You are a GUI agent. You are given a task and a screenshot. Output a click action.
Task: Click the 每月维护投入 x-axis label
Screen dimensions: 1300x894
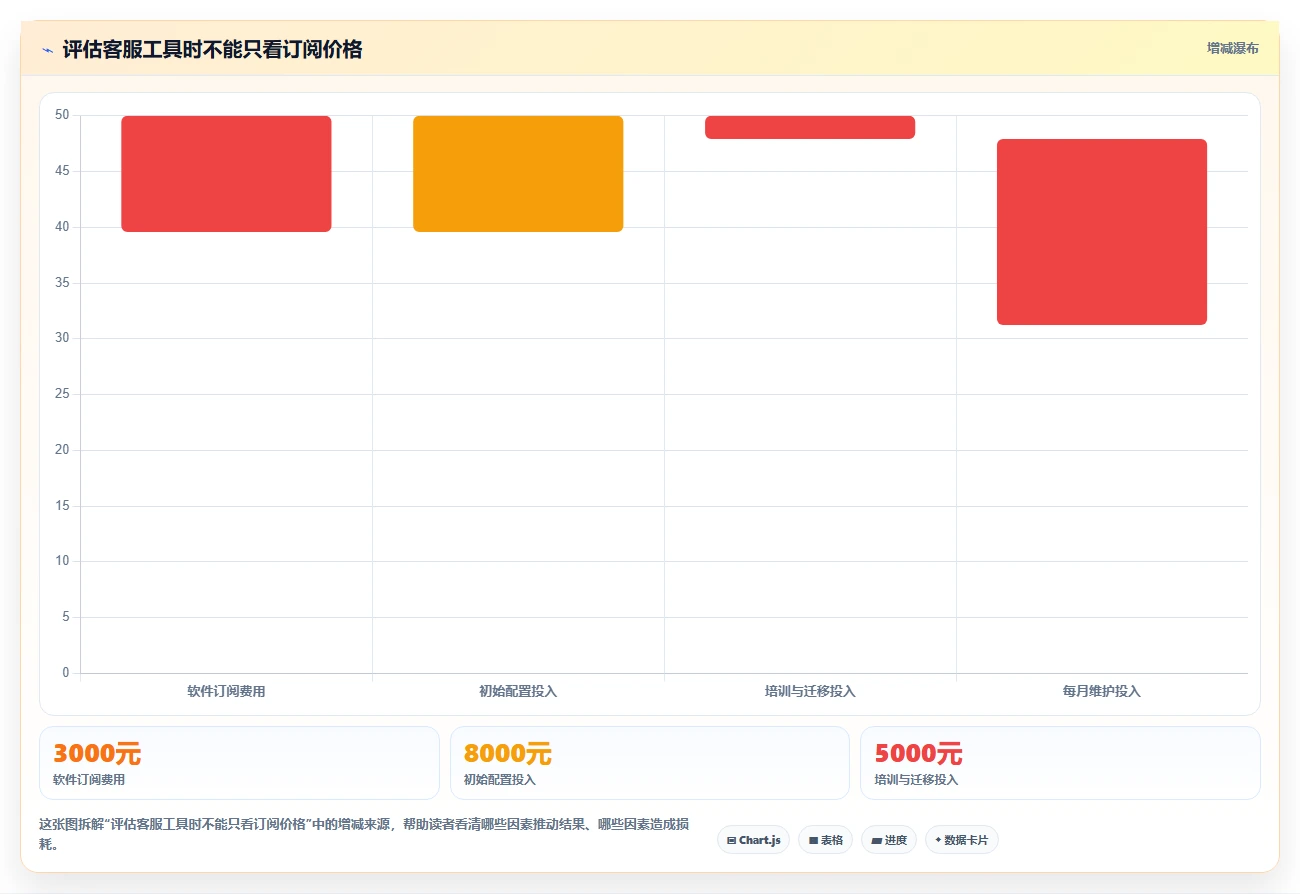click(x=1102, y=691)
